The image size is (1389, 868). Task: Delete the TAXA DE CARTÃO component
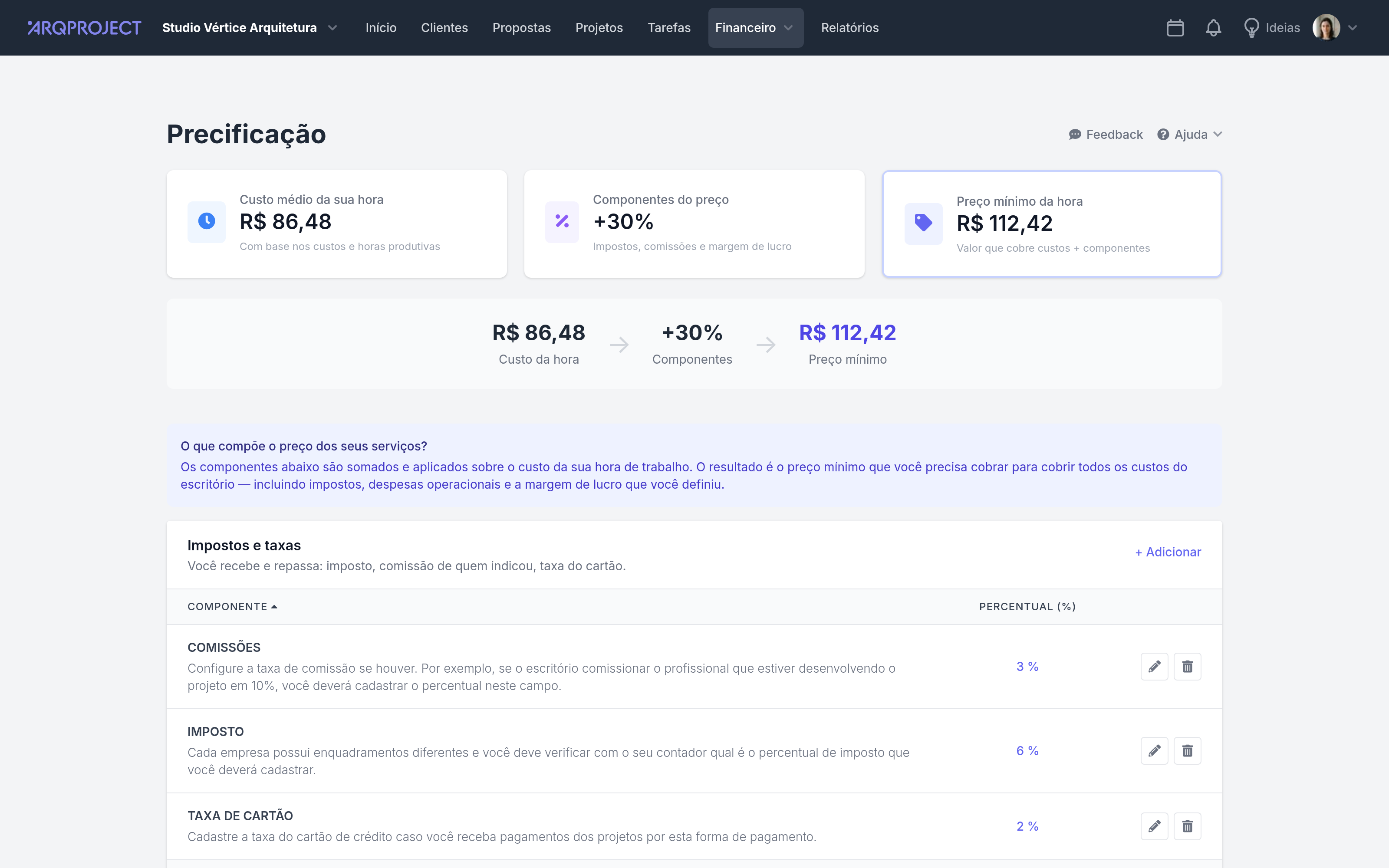tap(1188, 826)
